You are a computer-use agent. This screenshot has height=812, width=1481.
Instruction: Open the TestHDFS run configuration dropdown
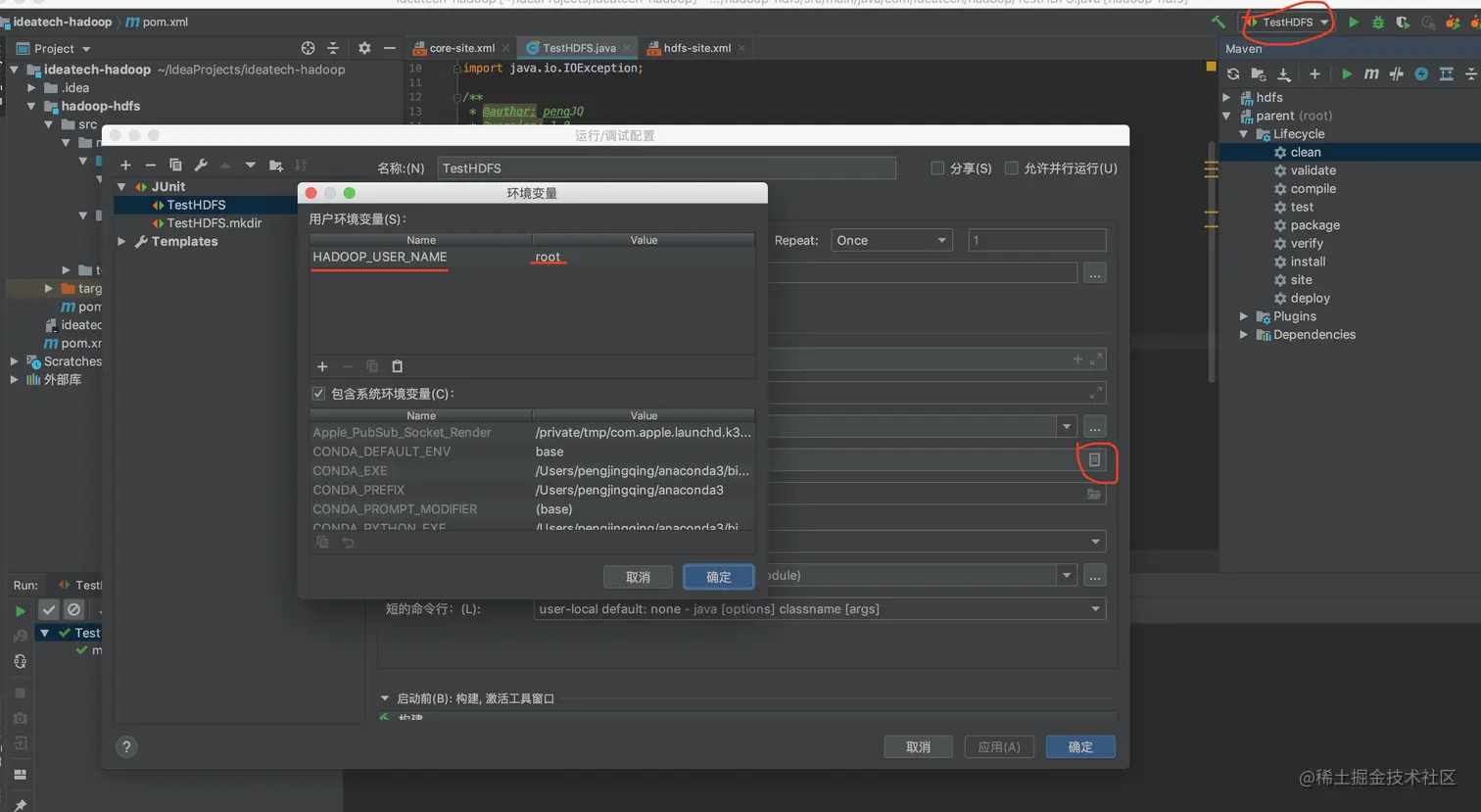pyautogui.click(x=1287, y=22)
